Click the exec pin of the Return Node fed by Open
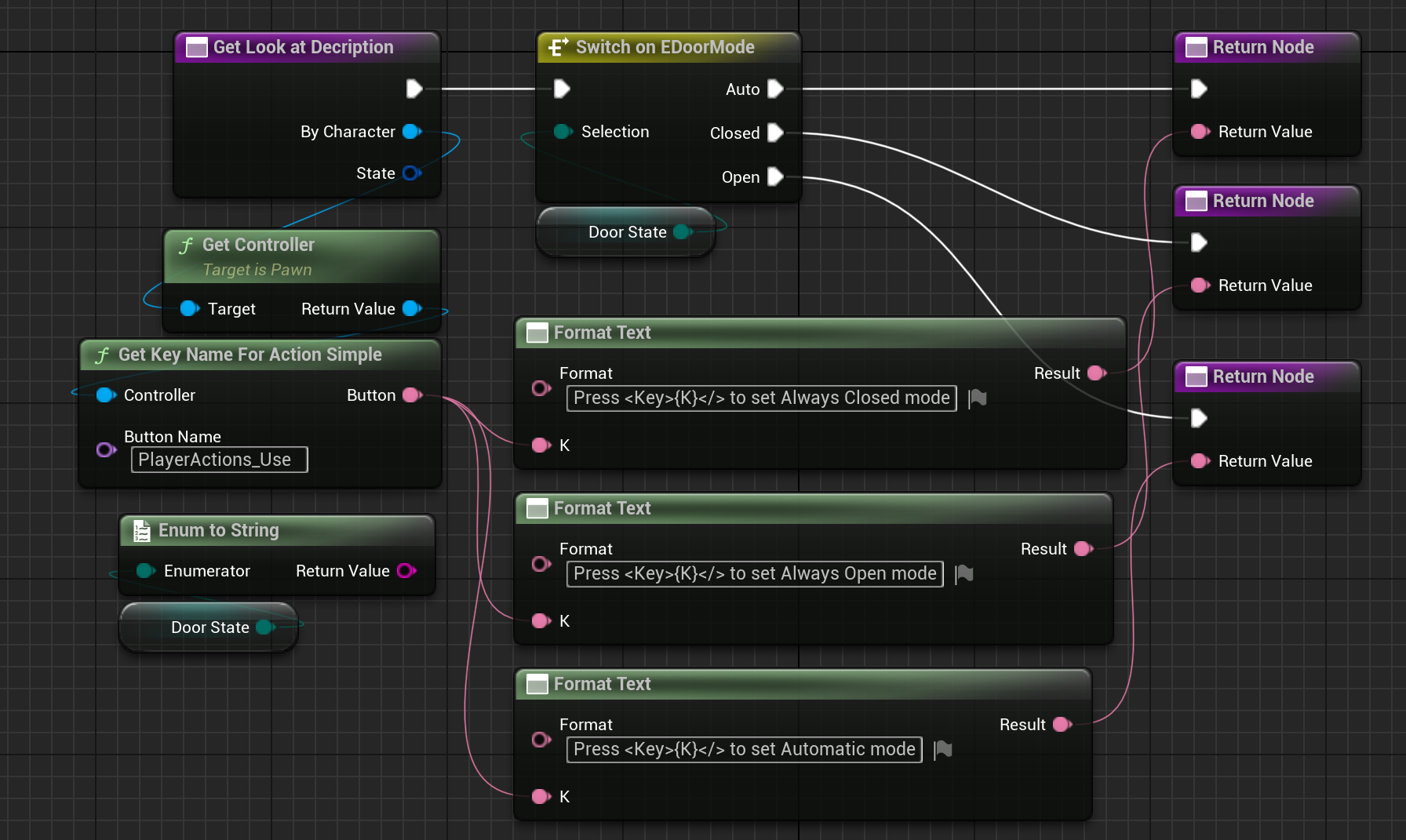Image resolution: width=1406 pixels, height=840 pixels. 1199,418
